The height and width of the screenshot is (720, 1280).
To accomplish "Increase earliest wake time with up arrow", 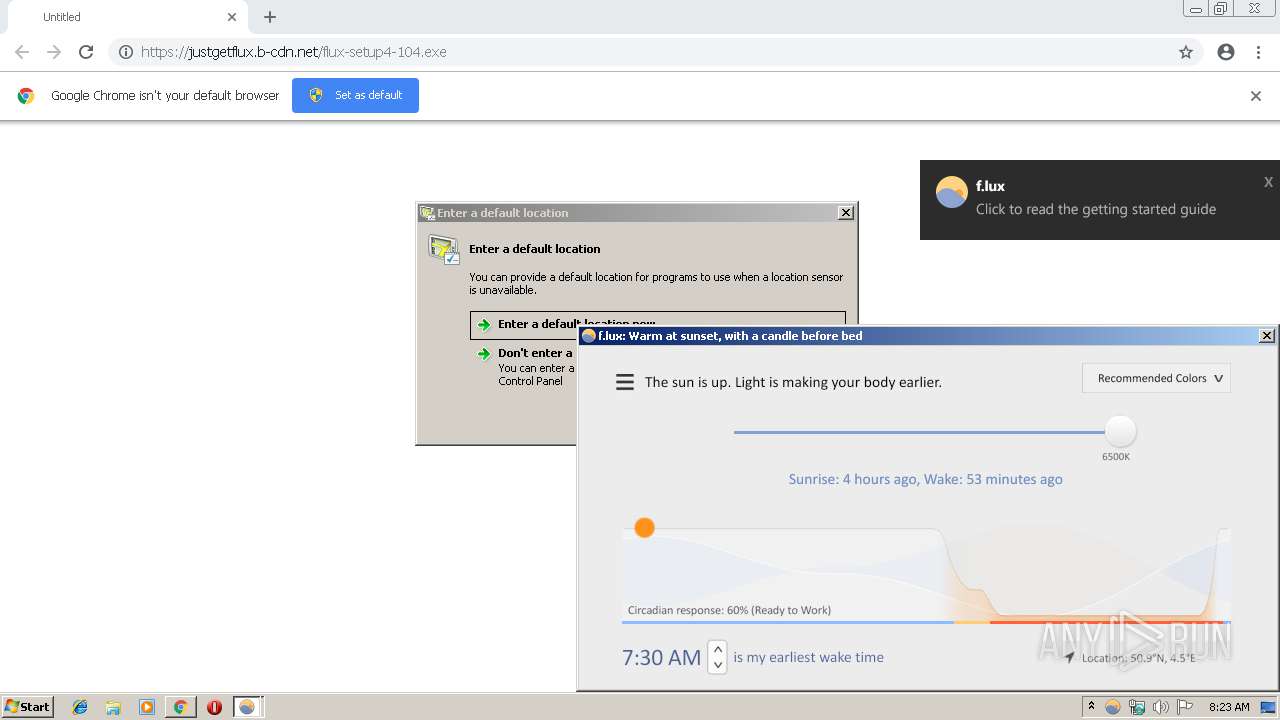I will pos(717,649).
